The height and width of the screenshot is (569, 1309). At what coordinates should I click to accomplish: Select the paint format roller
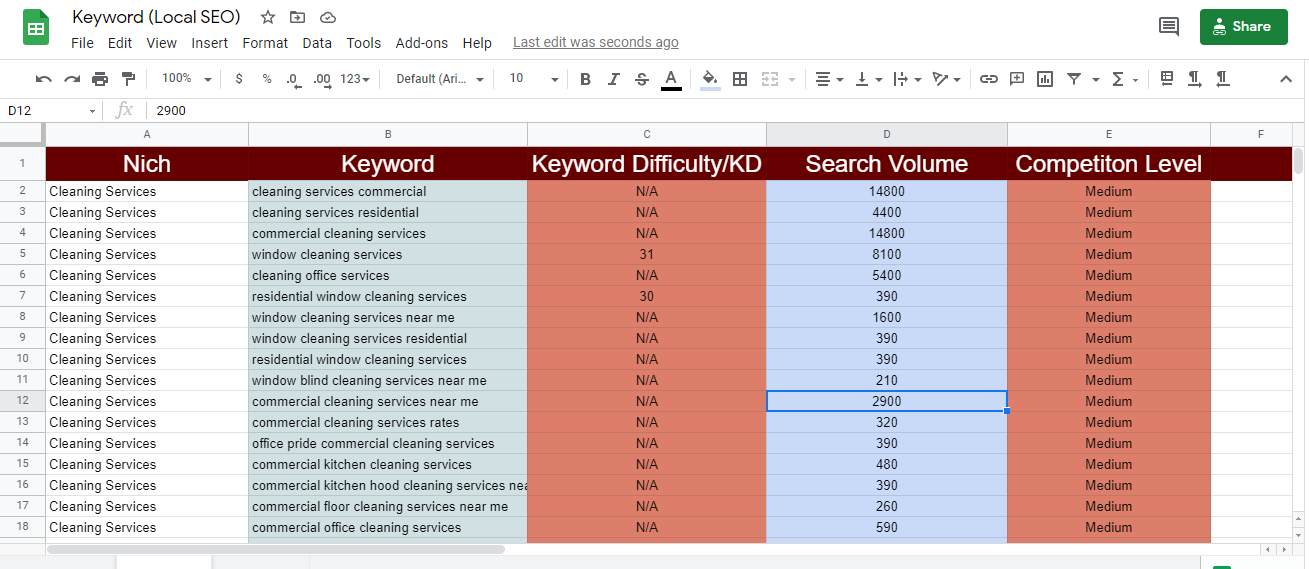(x=128, y=79)
